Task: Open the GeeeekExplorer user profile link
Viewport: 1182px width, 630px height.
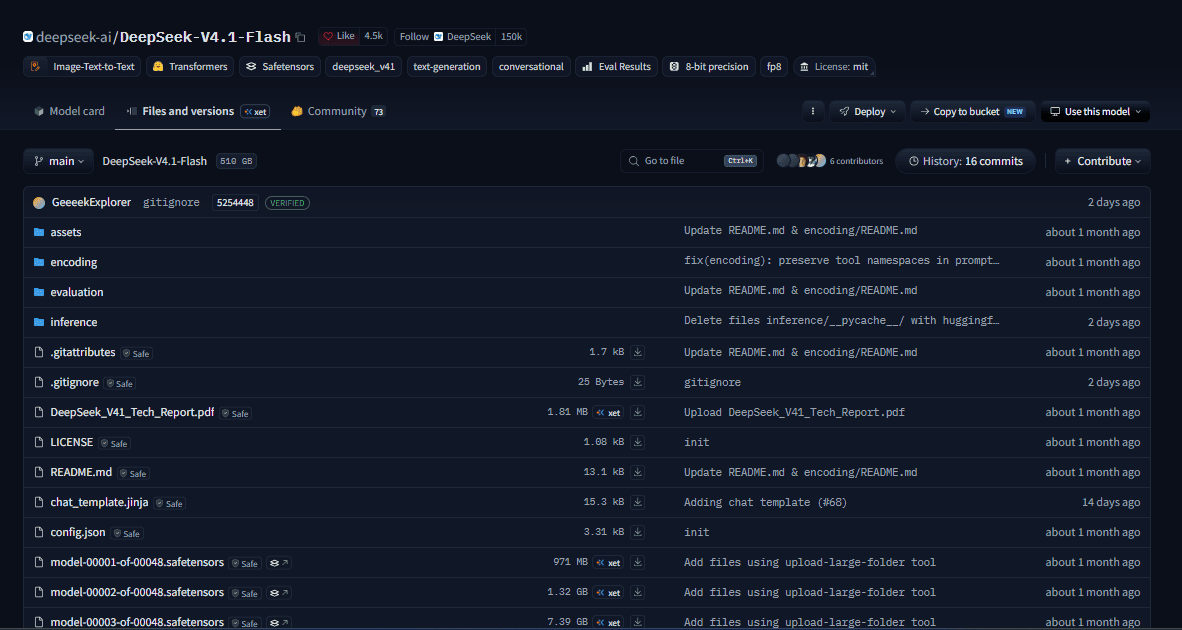Action: (x=91, y=203)
